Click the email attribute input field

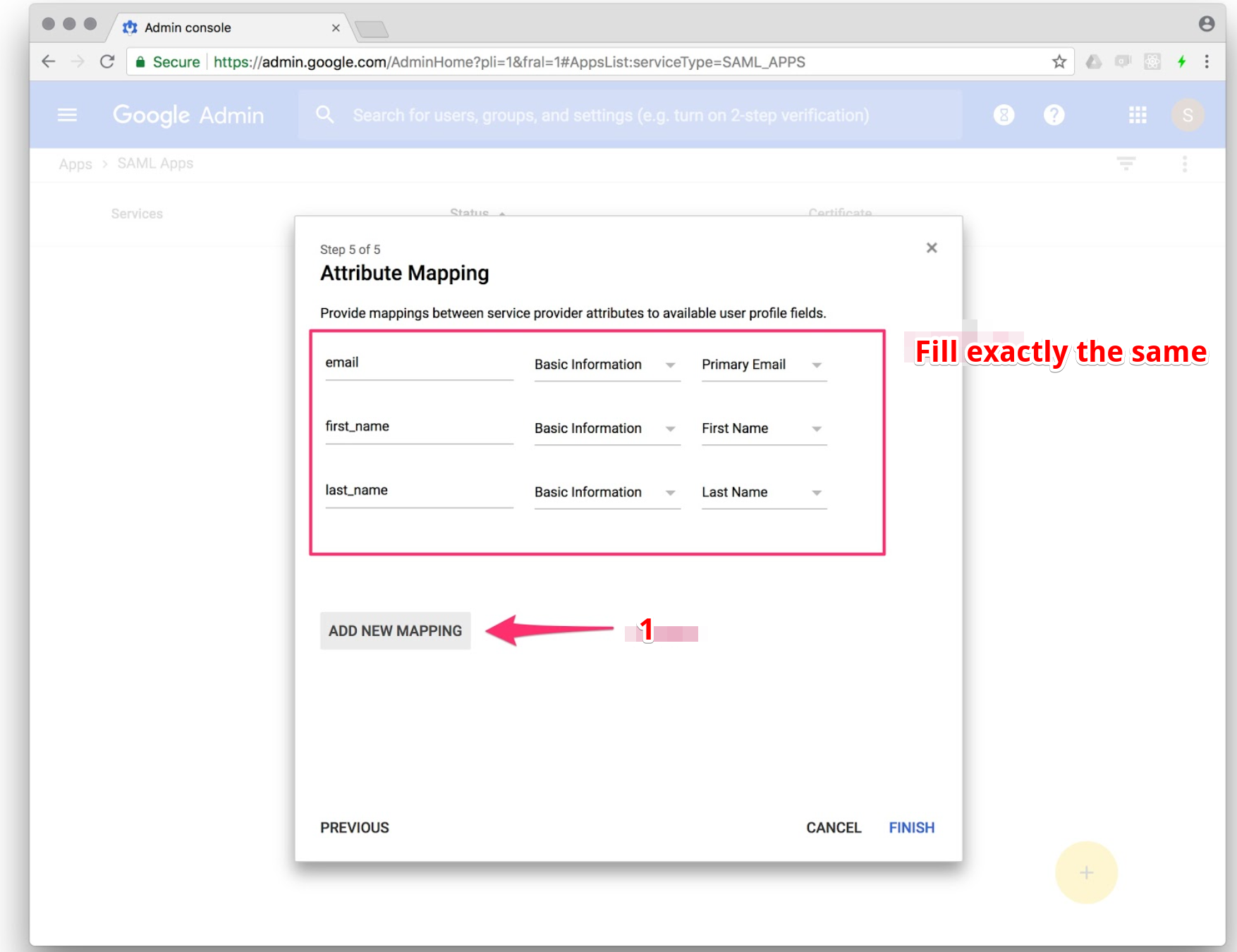419,363
